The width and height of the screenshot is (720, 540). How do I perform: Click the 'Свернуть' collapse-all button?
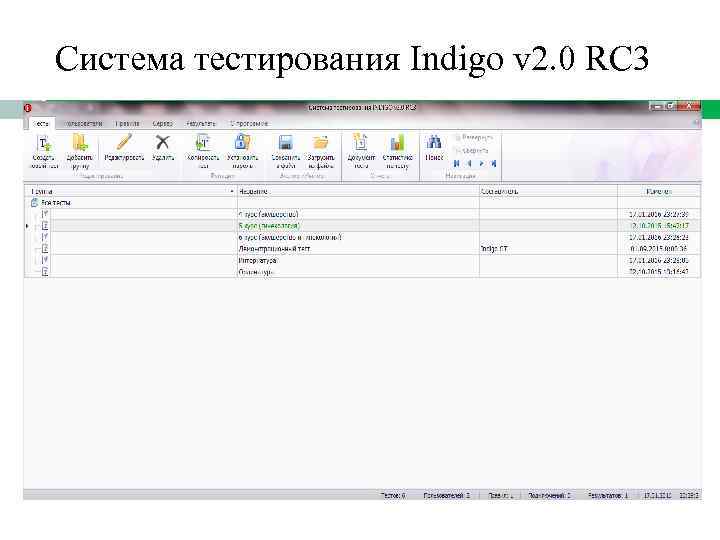pyautogui.click(x=471, y=150)
